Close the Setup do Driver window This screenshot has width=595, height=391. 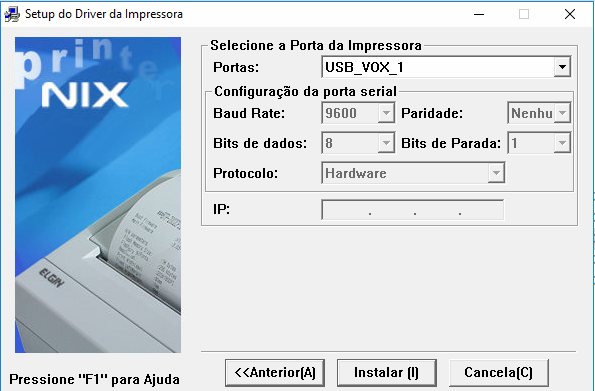pos(570,14)
